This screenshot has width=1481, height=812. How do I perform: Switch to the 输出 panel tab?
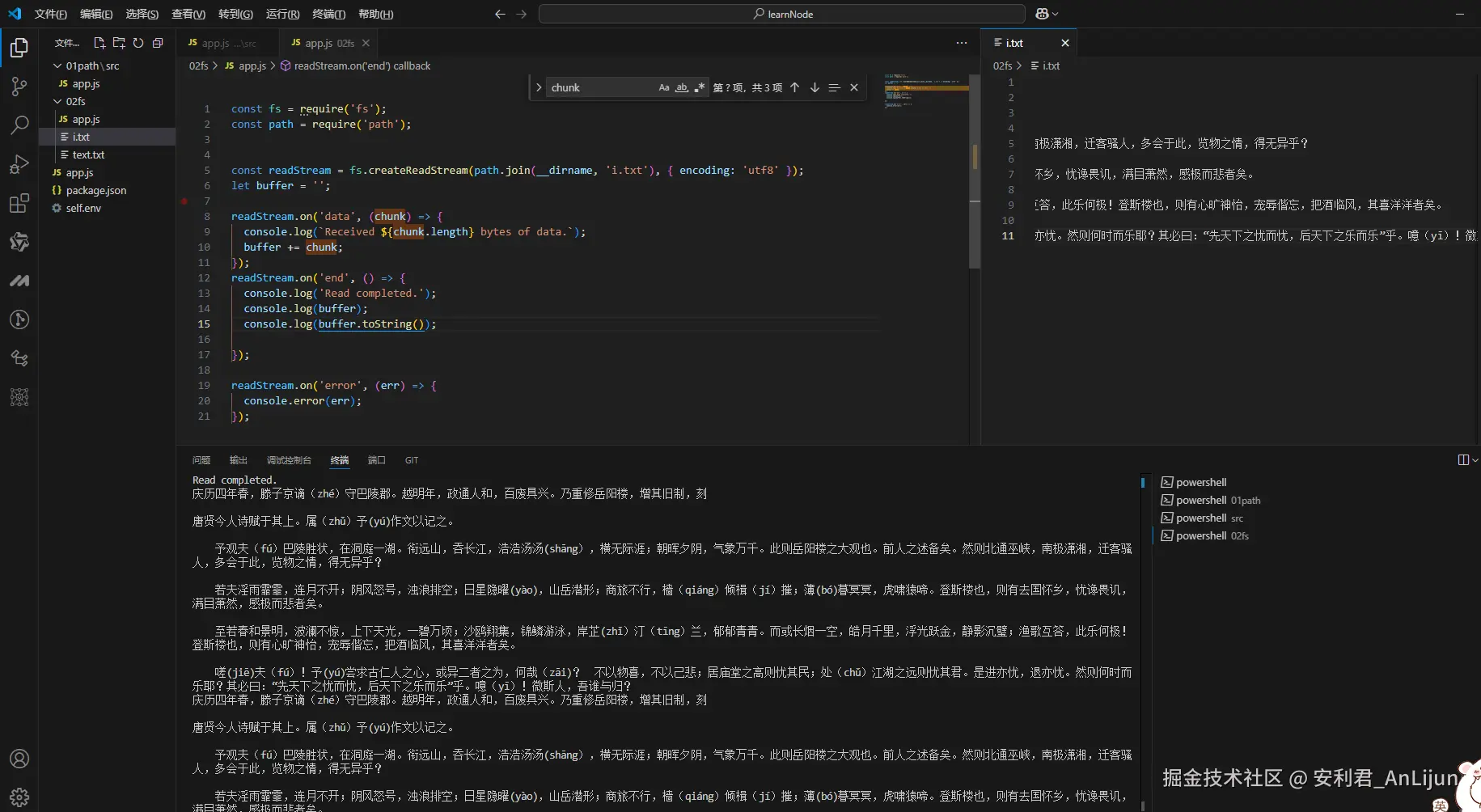point(238,460)
